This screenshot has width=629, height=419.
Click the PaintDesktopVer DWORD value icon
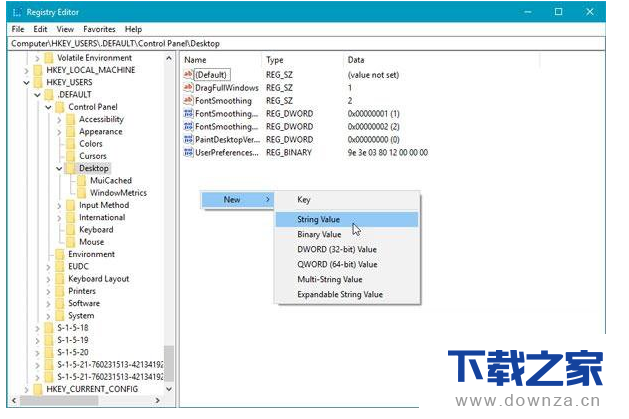coord(188,140)
